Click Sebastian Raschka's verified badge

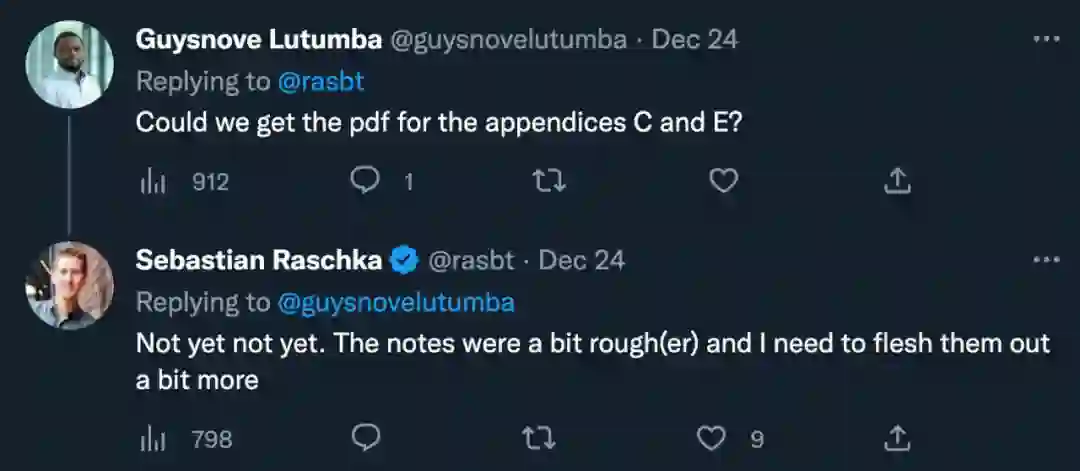(x=404, y=261)
